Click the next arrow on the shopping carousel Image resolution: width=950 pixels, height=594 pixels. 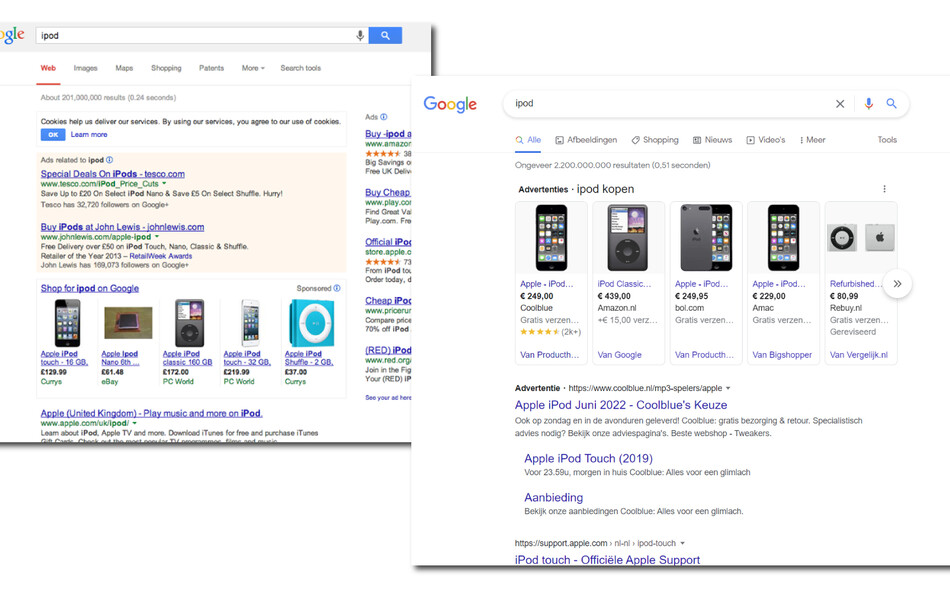897,284
